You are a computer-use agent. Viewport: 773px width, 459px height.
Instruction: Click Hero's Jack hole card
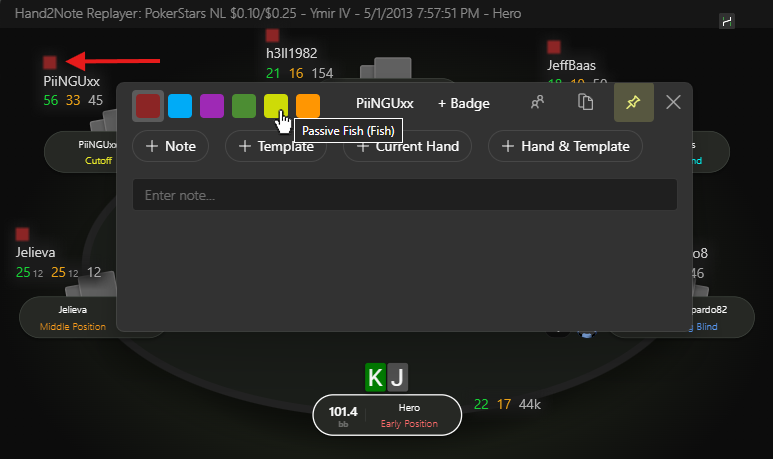pyautogui.click(x=397, y=378)
